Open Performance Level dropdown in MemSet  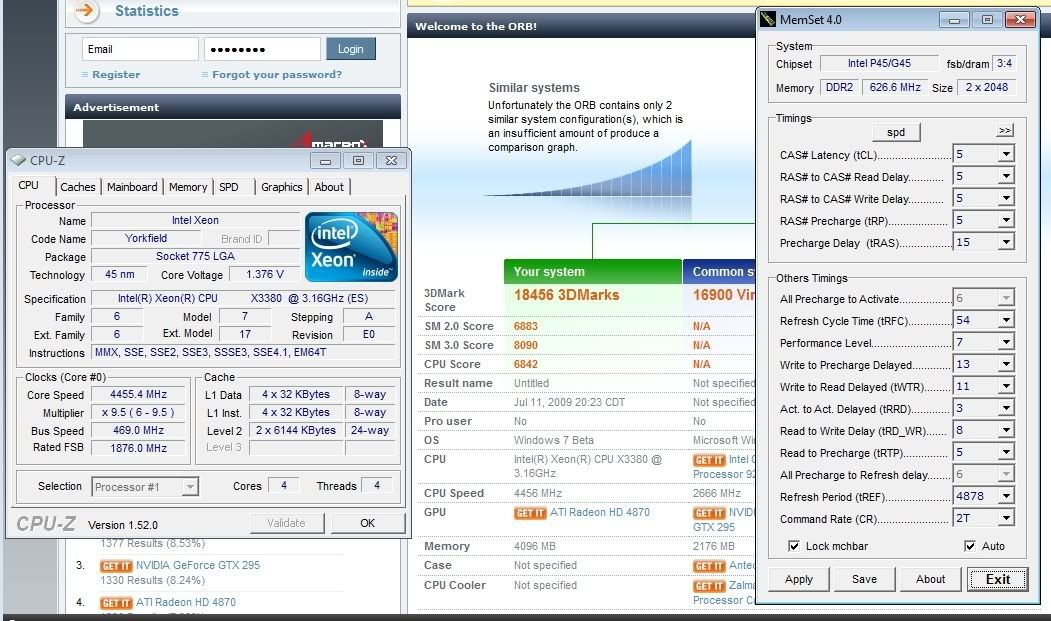(x=1005, y=342)
